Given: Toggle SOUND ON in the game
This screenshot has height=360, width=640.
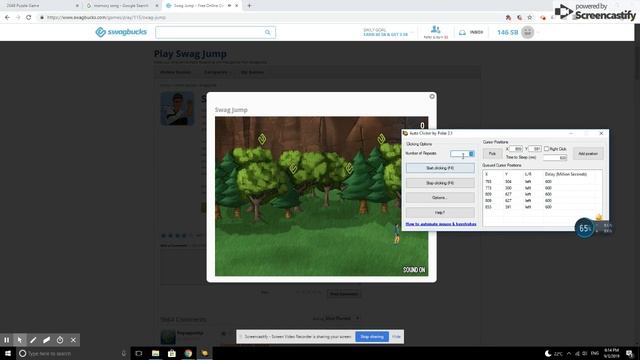Looking at the screenshot, I should pos(414,270).
